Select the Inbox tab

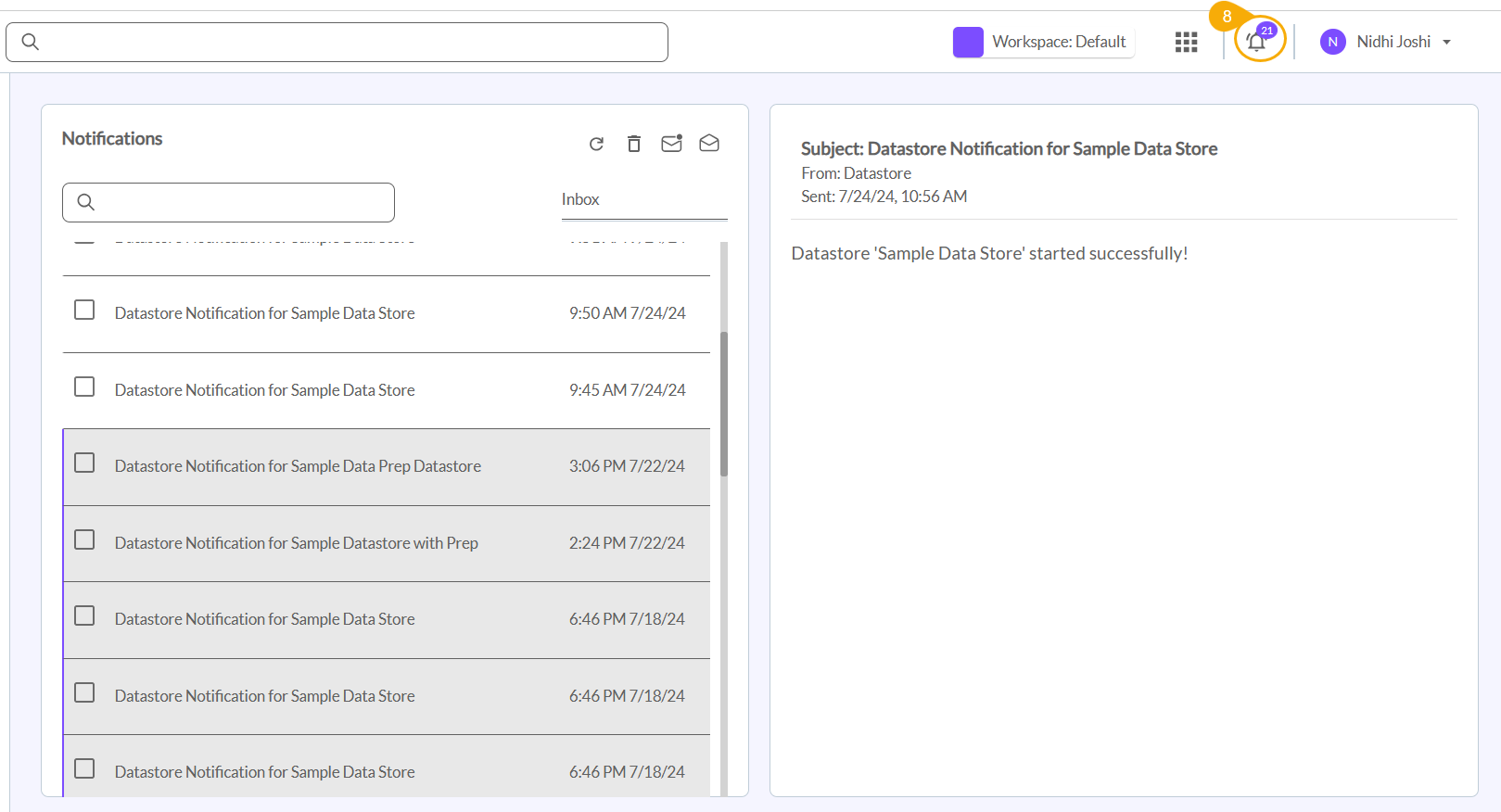pos(580,199)
